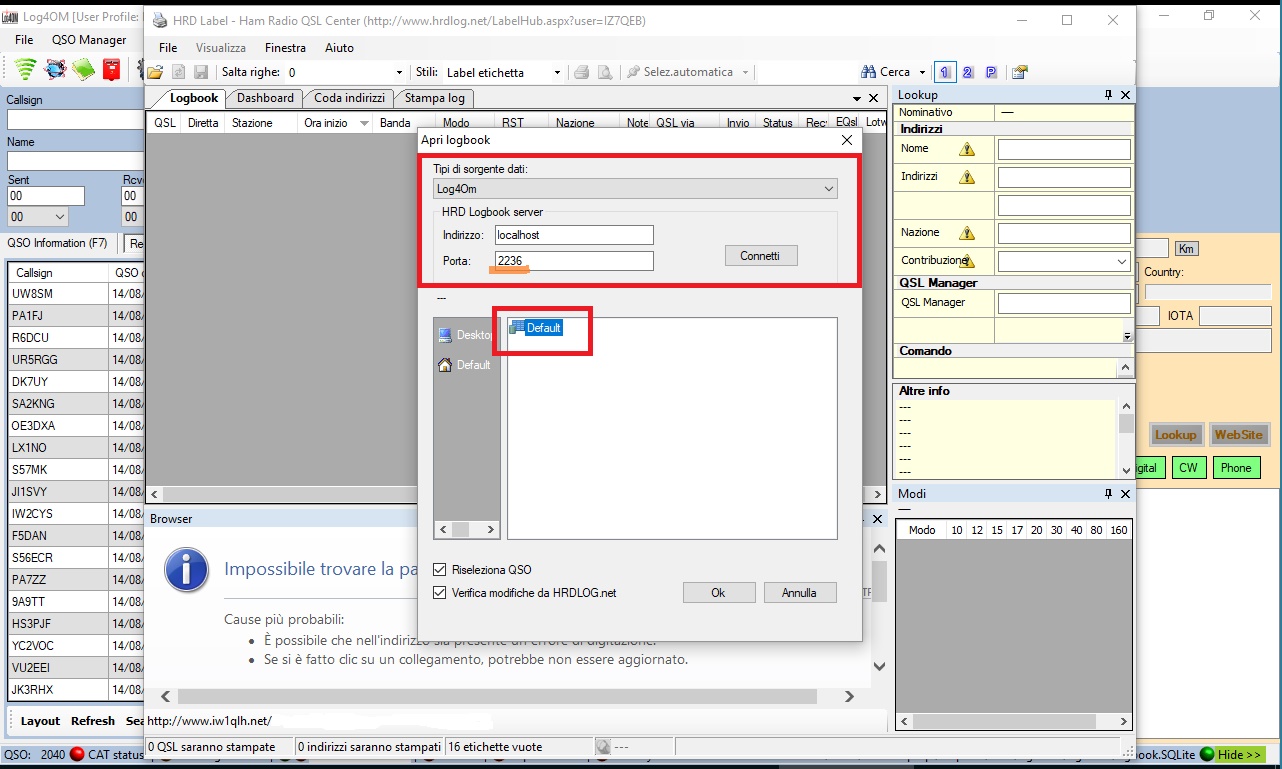1282x769 pixels.
Task: Click the Hide >> button in status bar
Action: coord(1239,755)
